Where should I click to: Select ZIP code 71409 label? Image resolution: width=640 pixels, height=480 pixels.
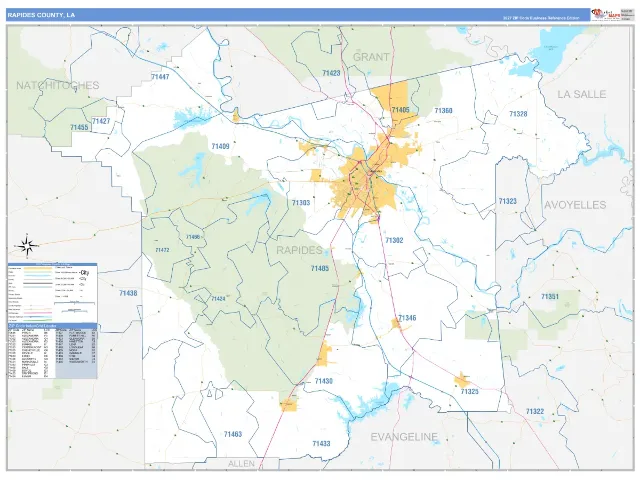tap(220, 146)
